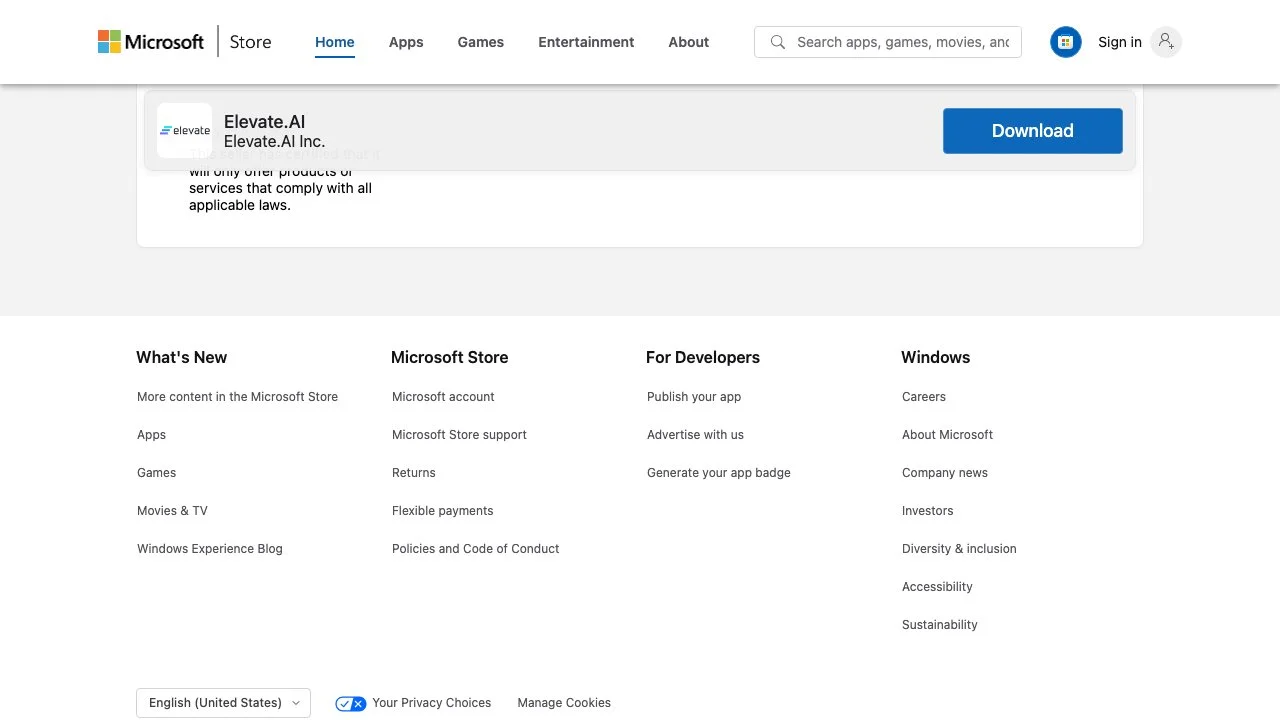The width and height of the screenshot is (1280, 720).
Task: Toggle the Privacy Choices icon
Action: 351,703
